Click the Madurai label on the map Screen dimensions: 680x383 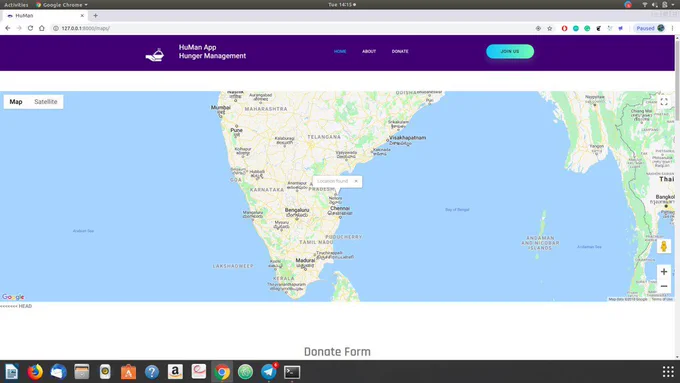tap(305, 260)
